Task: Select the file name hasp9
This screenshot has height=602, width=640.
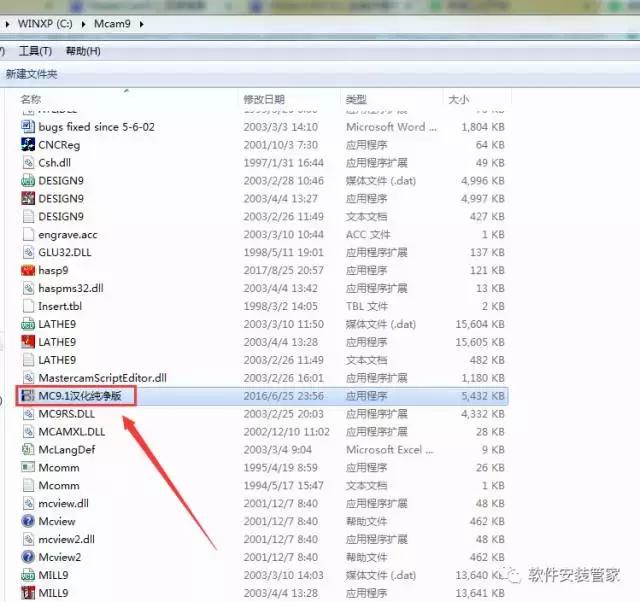Action: pyautogui.click(x=53, y=271)
